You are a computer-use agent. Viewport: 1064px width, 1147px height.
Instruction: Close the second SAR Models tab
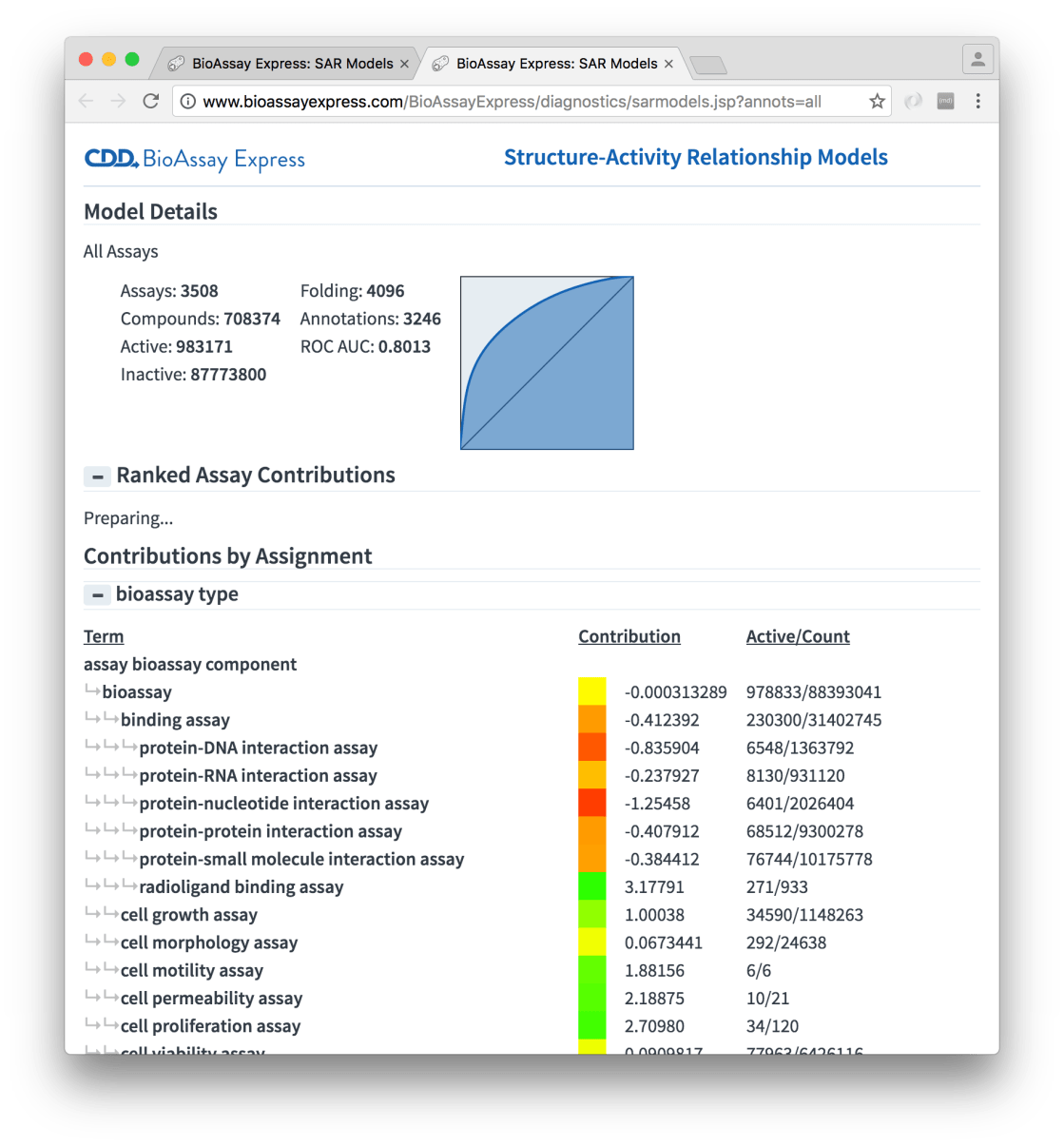(x=668, y=64)
